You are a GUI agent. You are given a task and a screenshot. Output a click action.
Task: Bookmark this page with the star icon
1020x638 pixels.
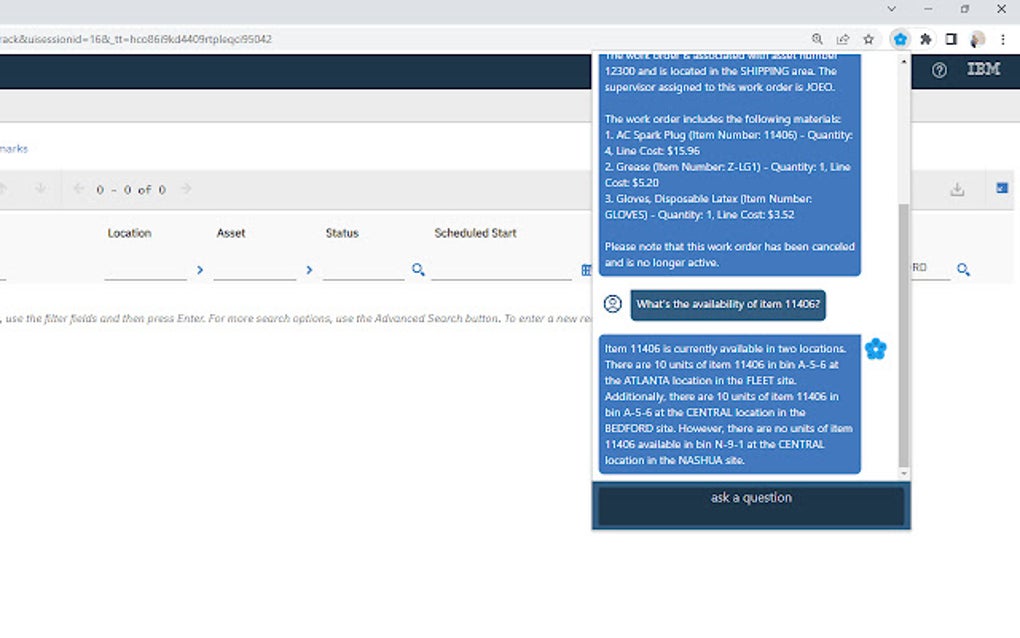point(868,39)
